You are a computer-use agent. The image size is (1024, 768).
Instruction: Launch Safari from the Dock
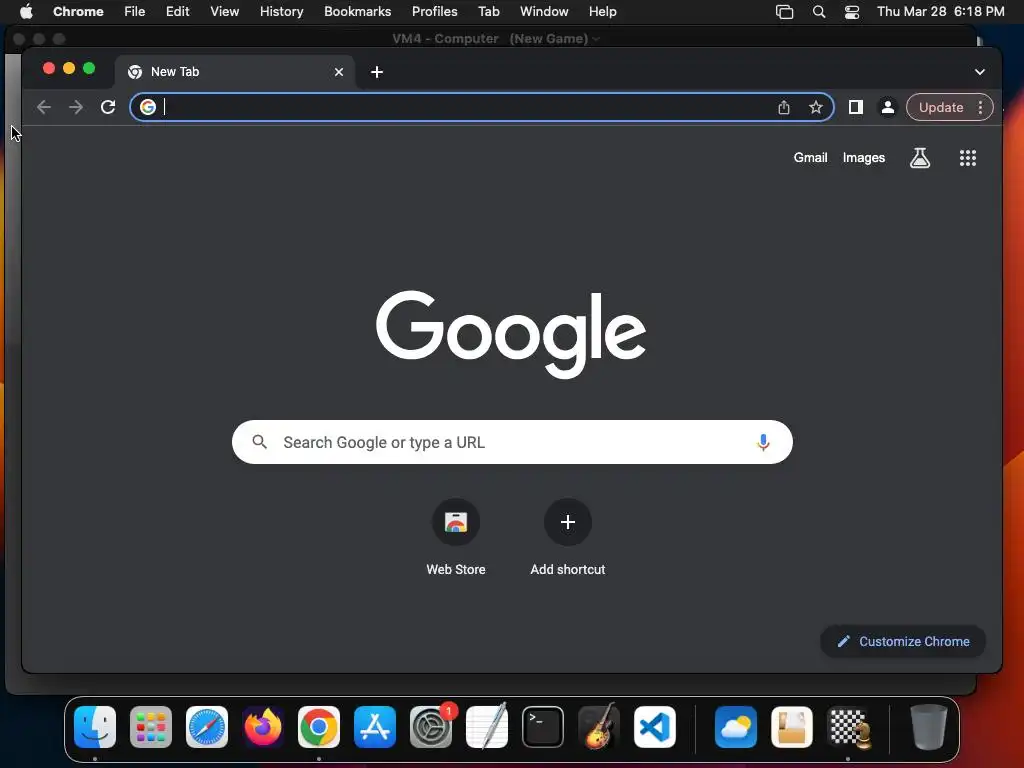pos(207,727)
